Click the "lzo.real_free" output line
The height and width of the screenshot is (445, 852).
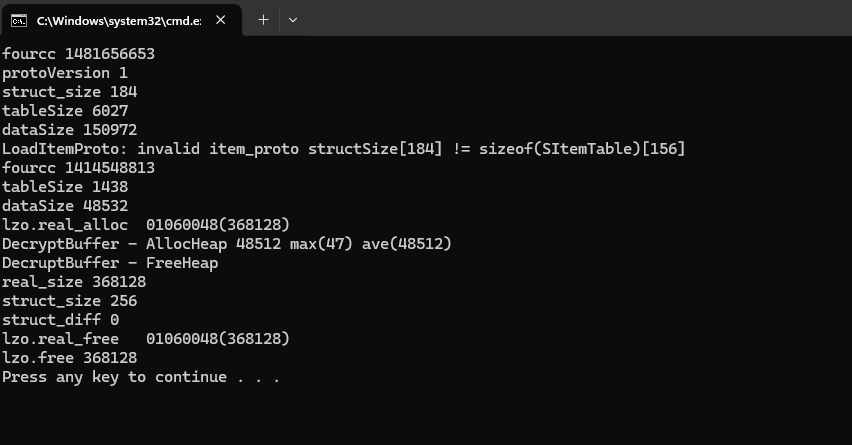coord(146,339)
